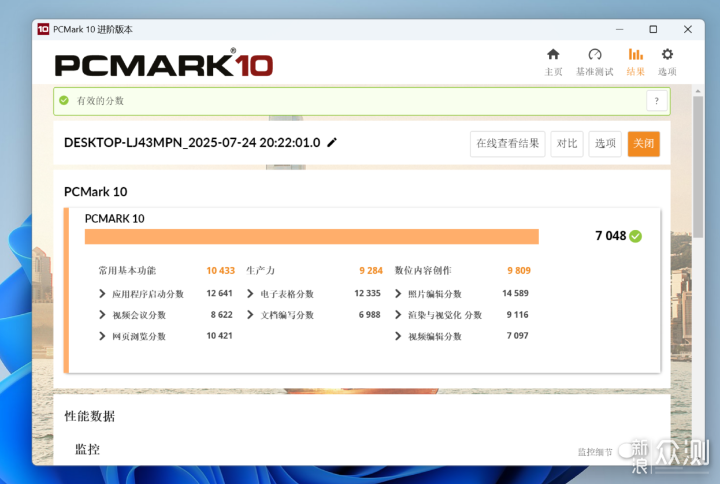Click the scrollbar up arrow
720x484 pixels.
(x=698, y=91)
